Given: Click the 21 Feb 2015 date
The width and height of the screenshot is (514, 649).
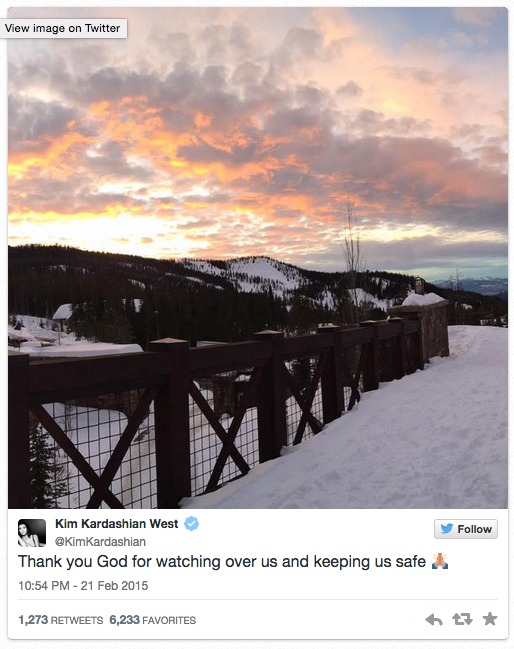Looking at the screenshot, I should click(x=114, y=586).
